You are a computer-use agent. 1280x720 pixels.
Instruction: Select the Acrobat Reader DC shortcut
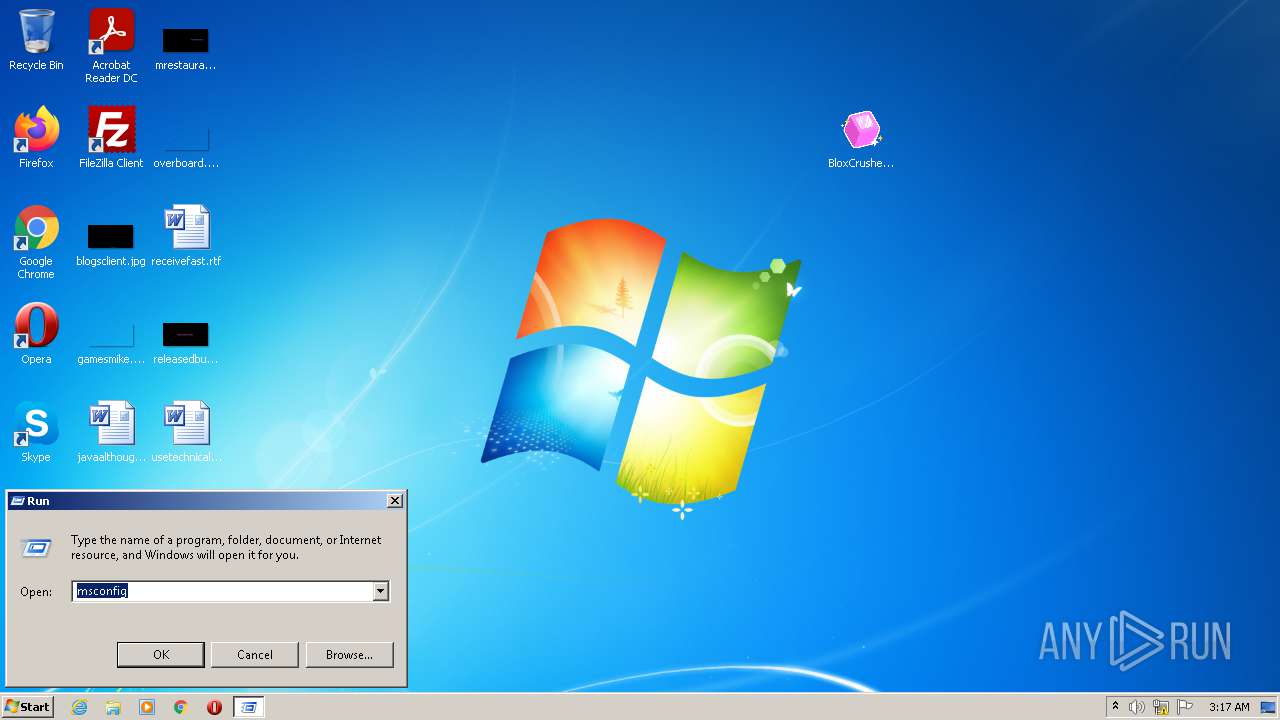tap(111, 45)
